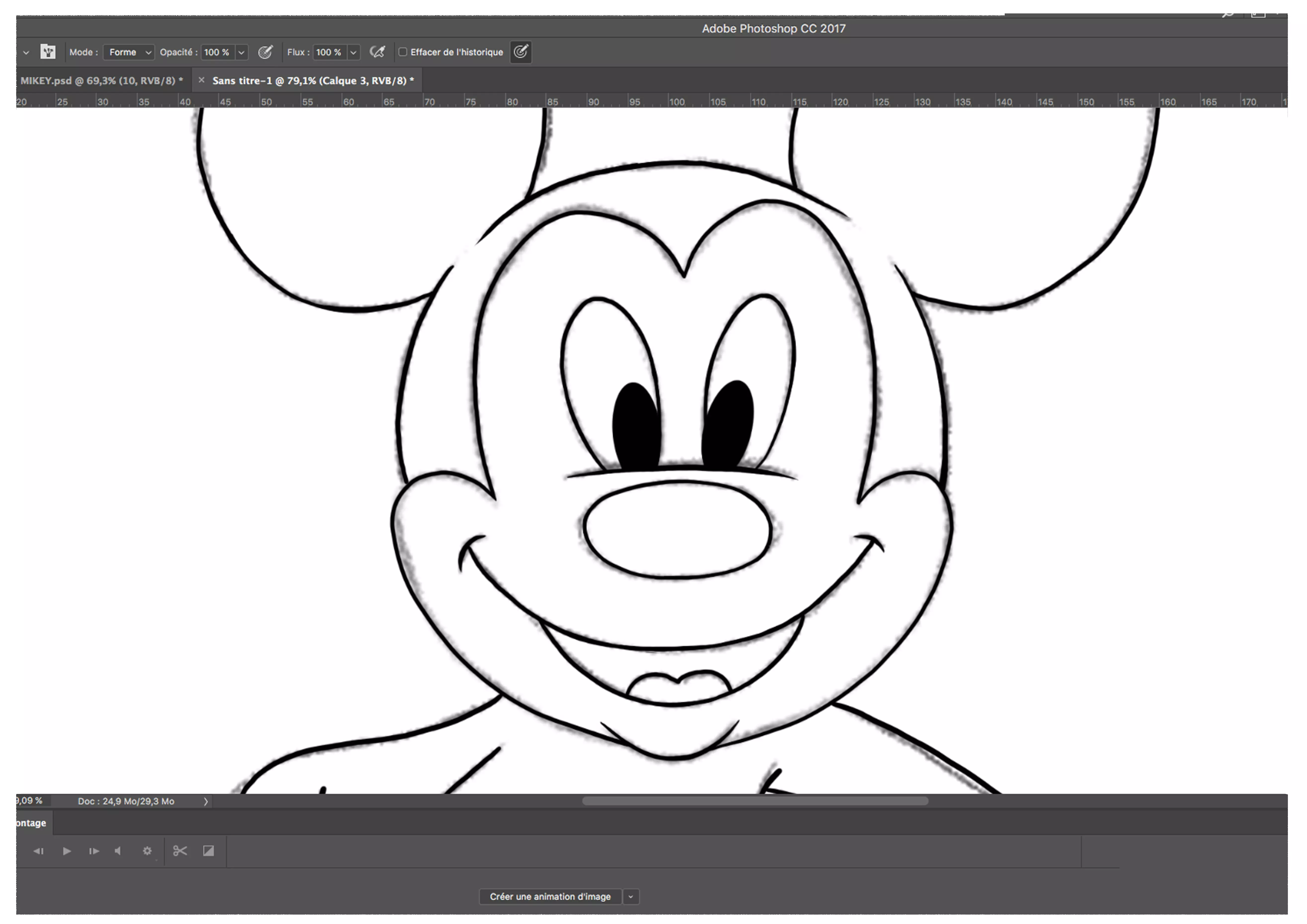Click the transition icon in the timeline toolbar
1307x924 pixels.
pos(208,851)
